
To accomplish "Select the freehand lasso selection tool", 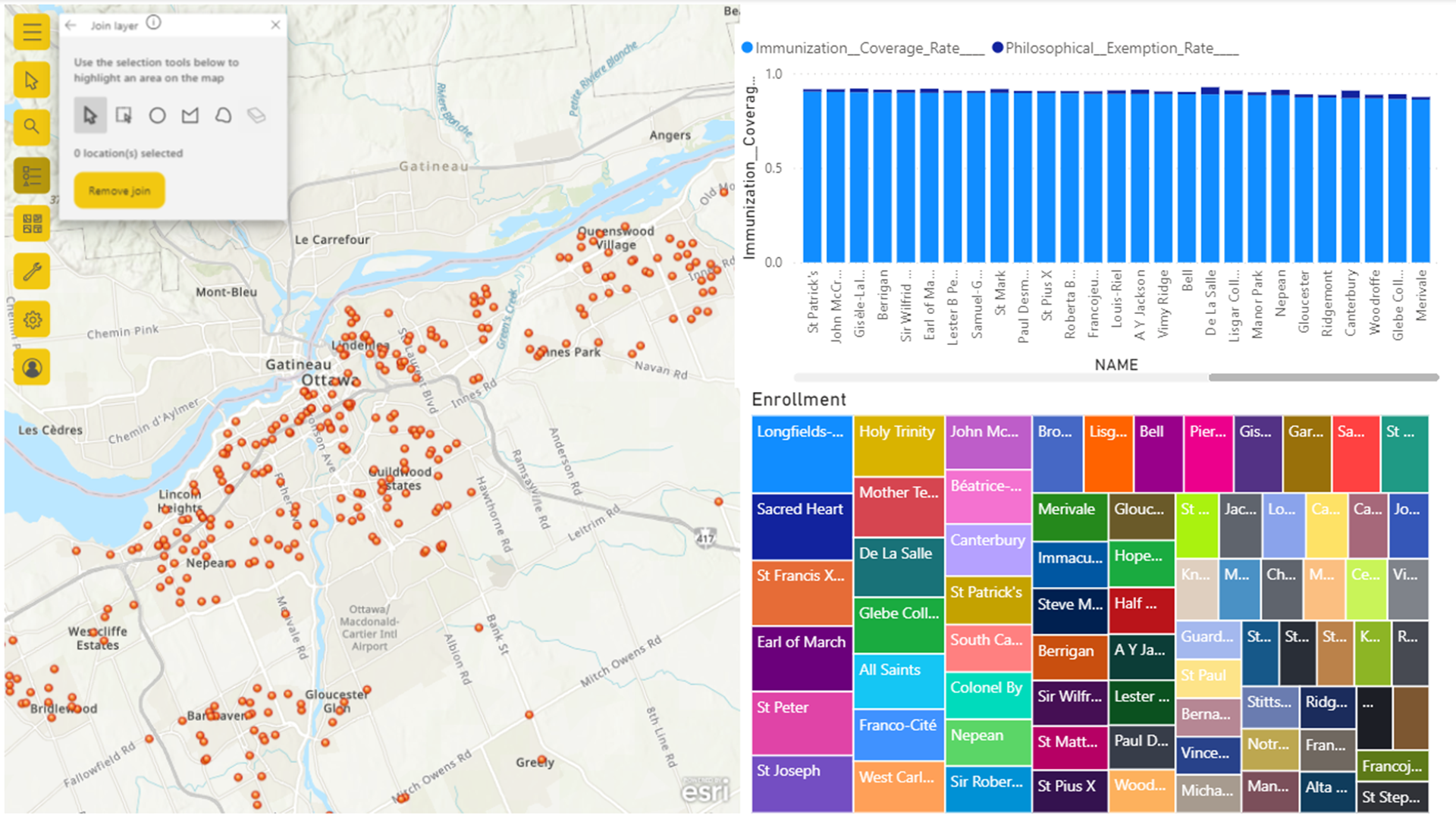I will [x=222, y=115].
